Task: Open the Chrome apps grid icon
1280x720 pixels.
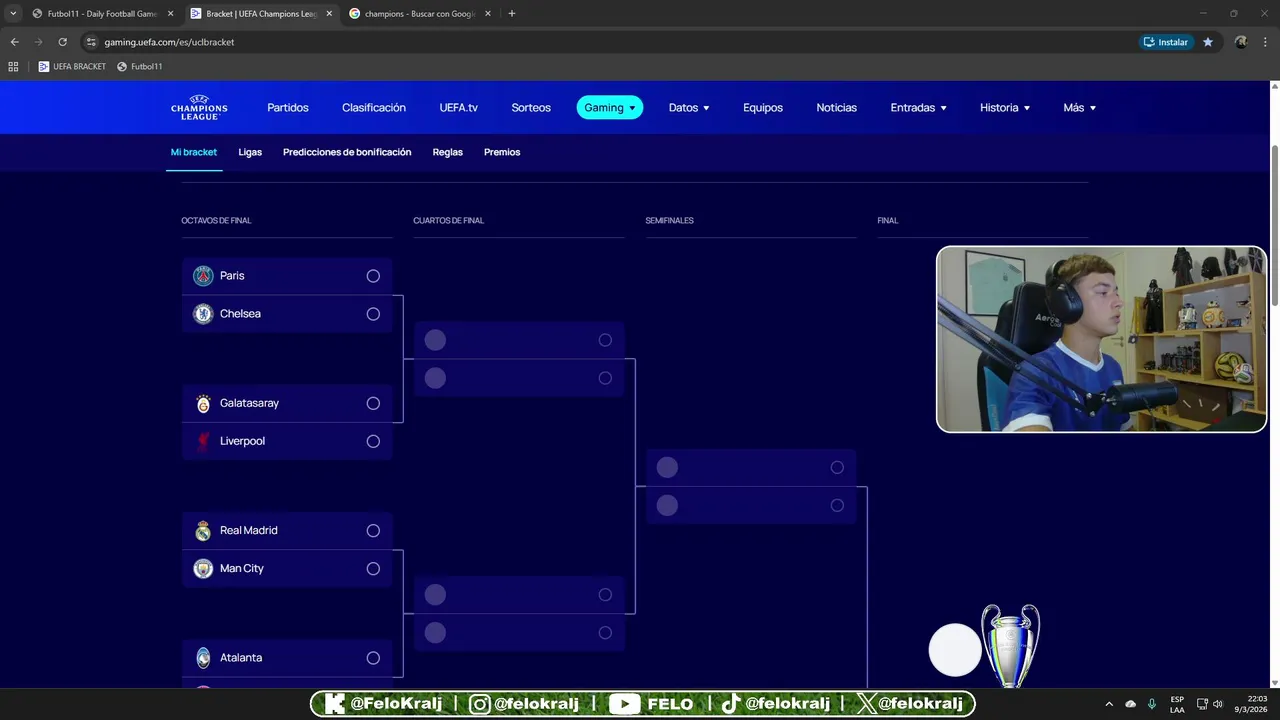Action: 13,66
